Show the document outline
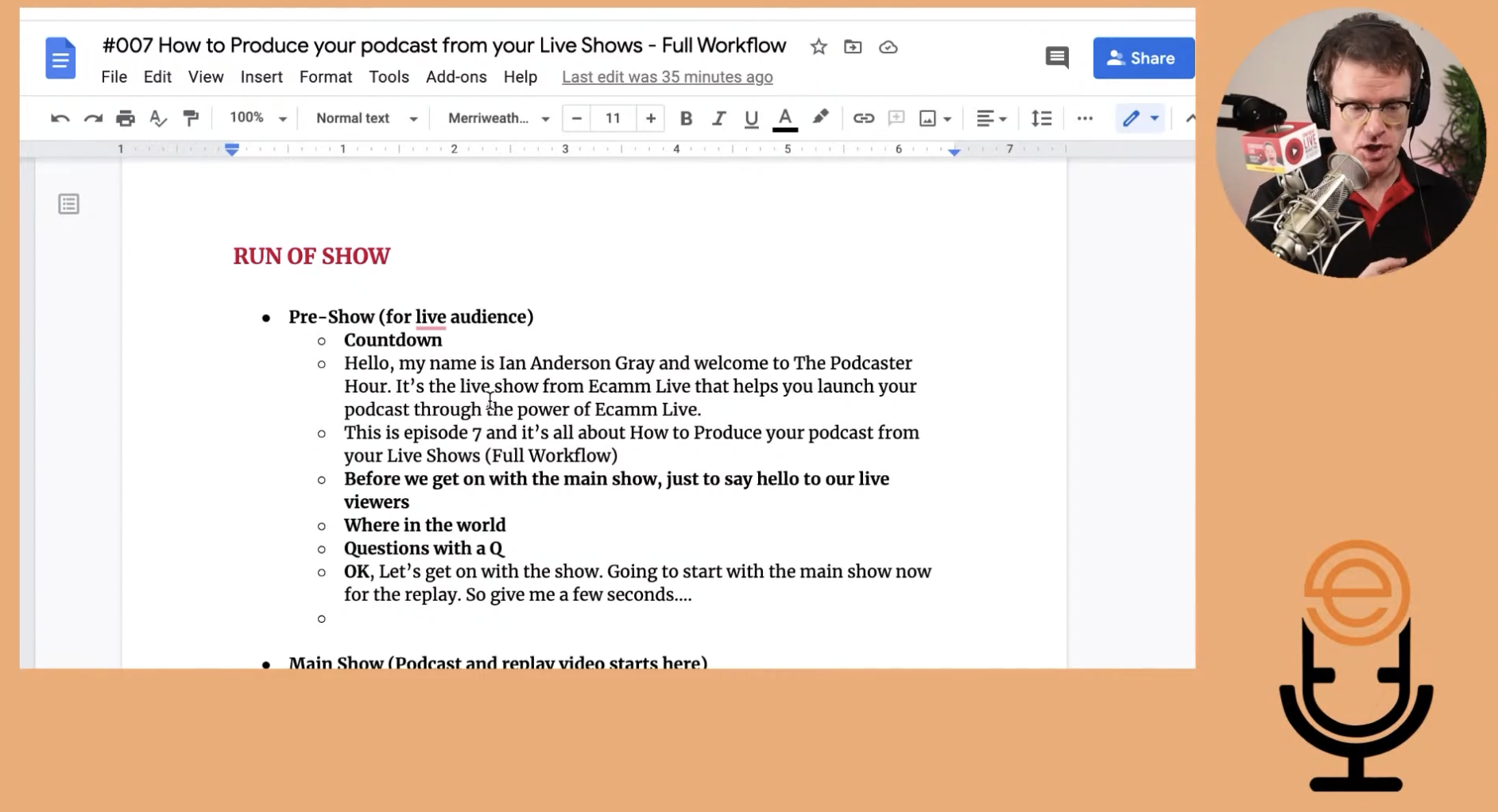The image size is (1498, 812). 68,203
